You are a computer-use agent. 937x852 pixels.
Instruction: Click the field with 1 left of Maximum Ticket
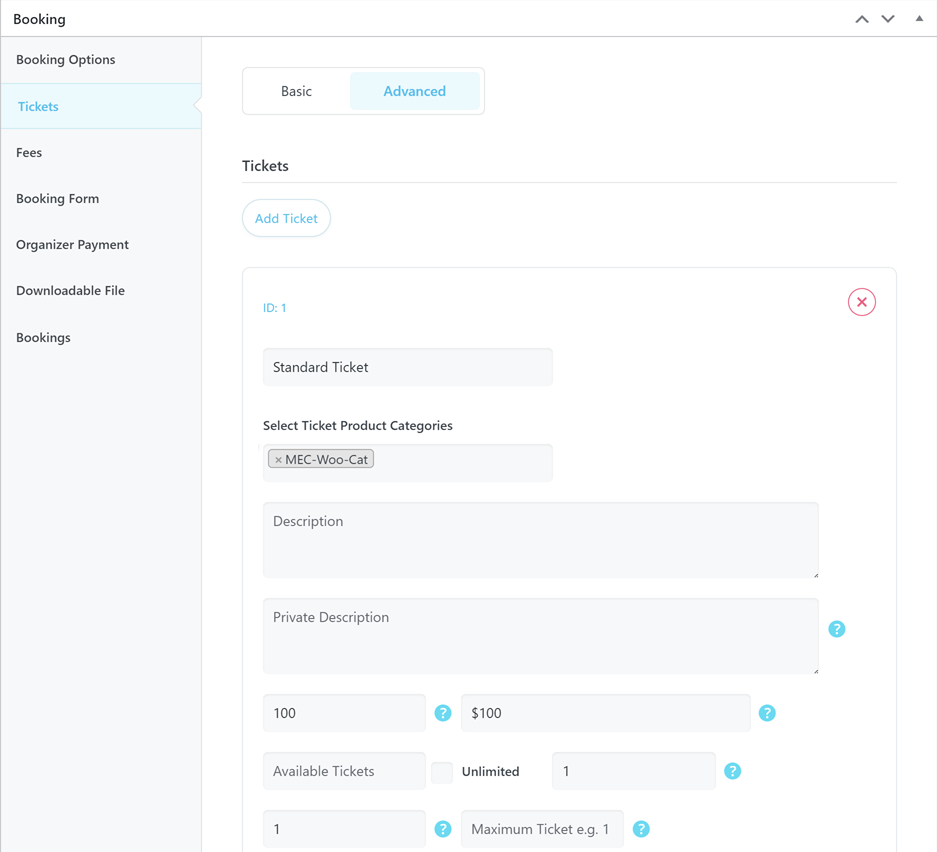[344, 829]
